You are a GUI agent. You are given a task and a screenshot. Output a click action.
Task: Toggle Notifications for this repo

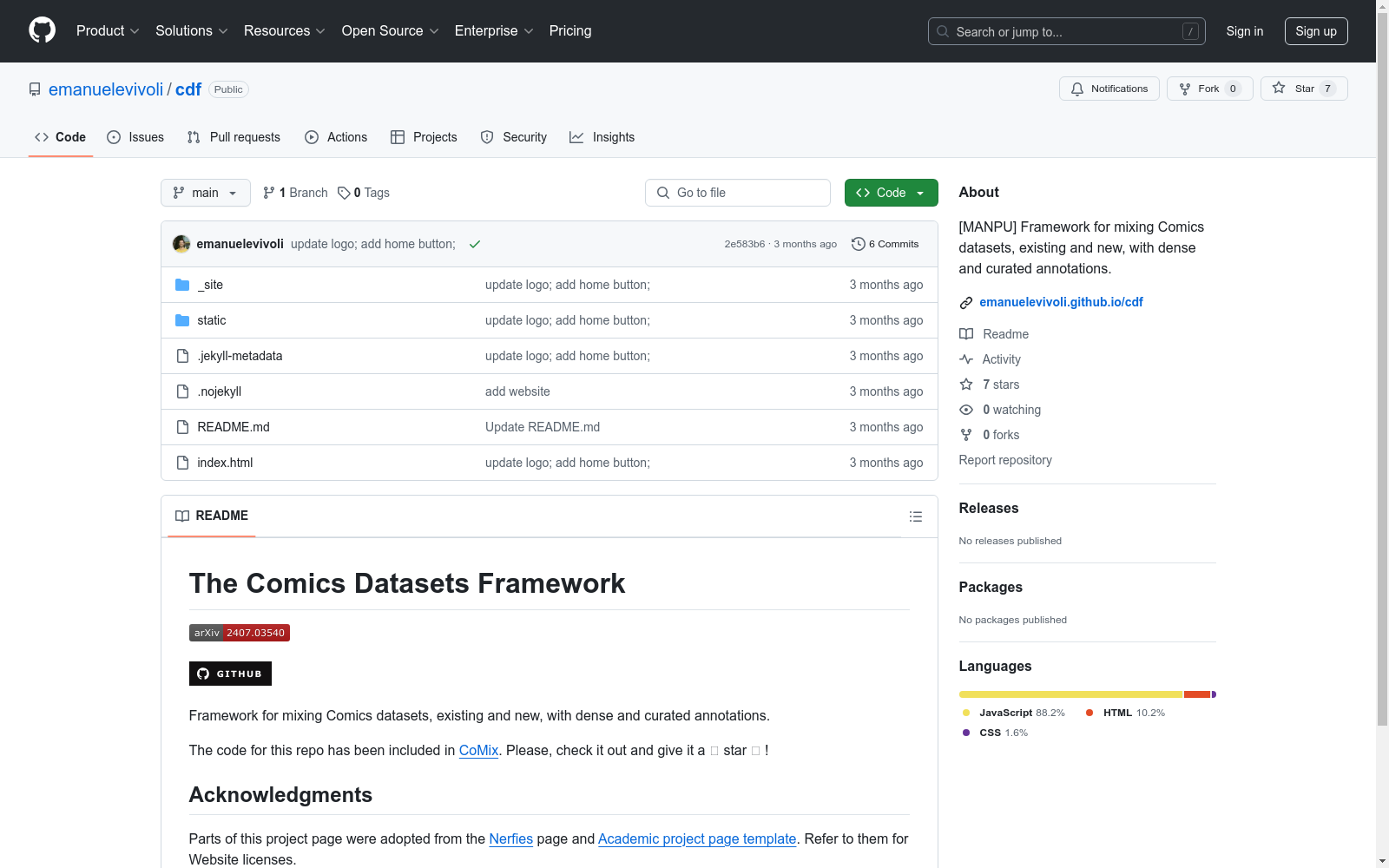point(1109,89)
